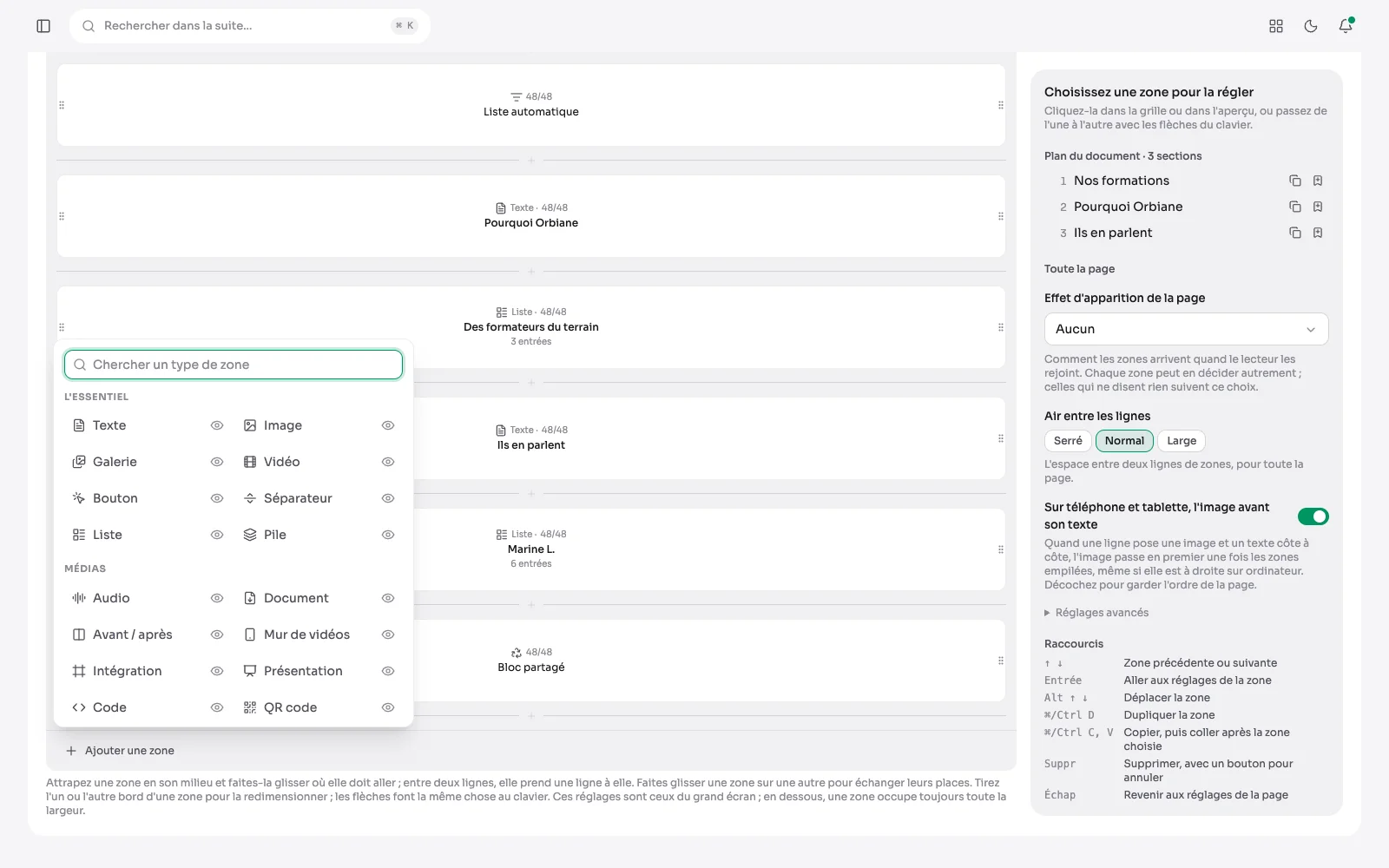Image resolution: width=1389 pixels, height=868 pixels.
Task: Duplicate the Pourquoi Orbiane section
Action: [1295, 207]
